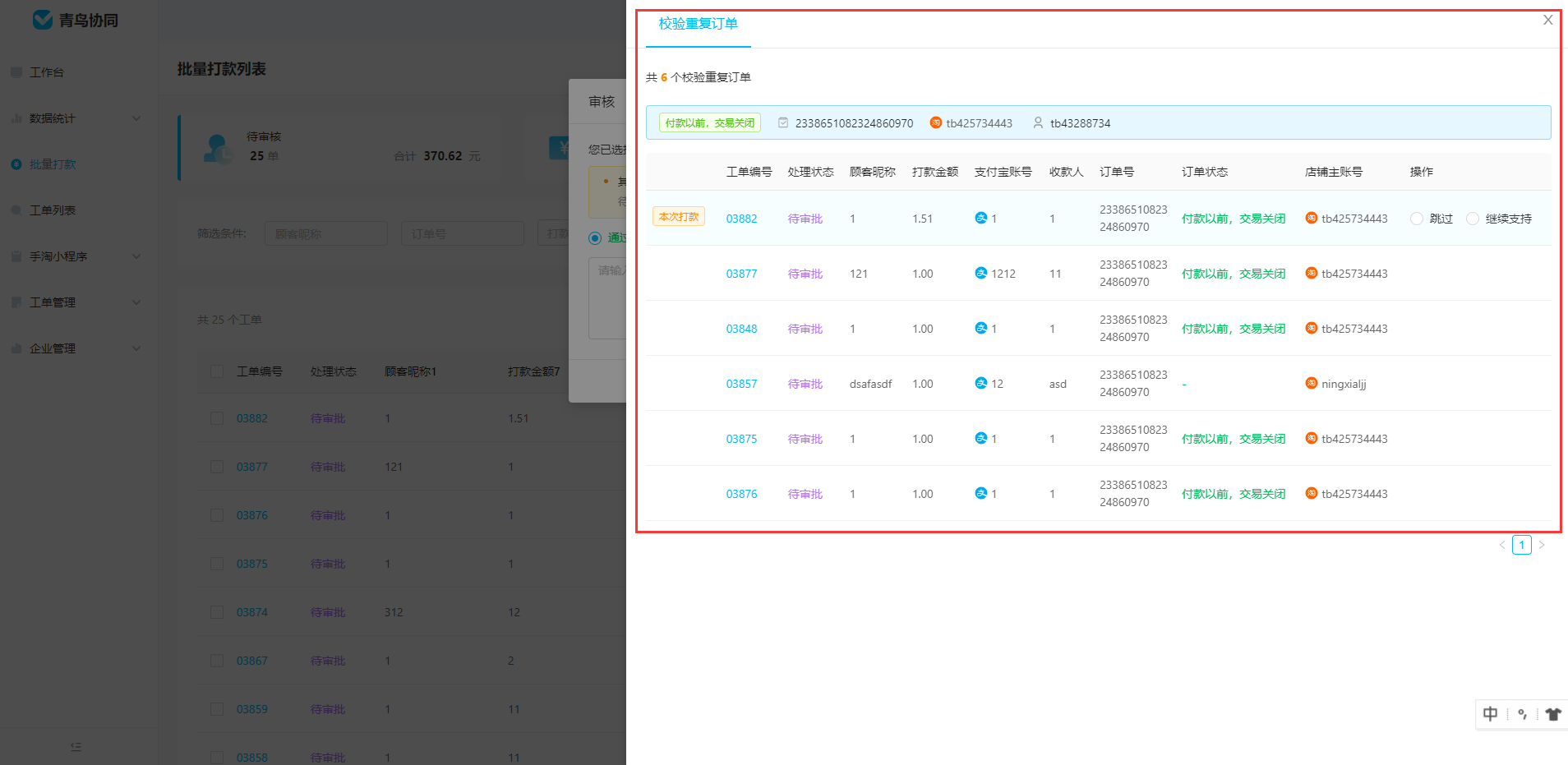1568x765 pixels.
Task: Focus the 顾客昵称 filter field
Action: 326,234
